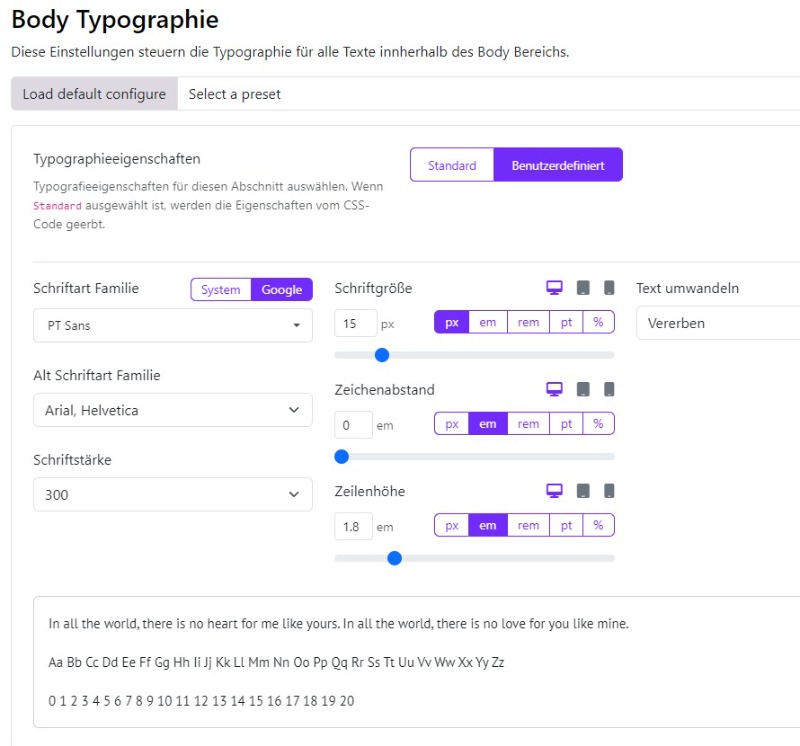Select tablet icon for Zeichenabstand
The image size is (800, 746).
click(x=583, y=389)
